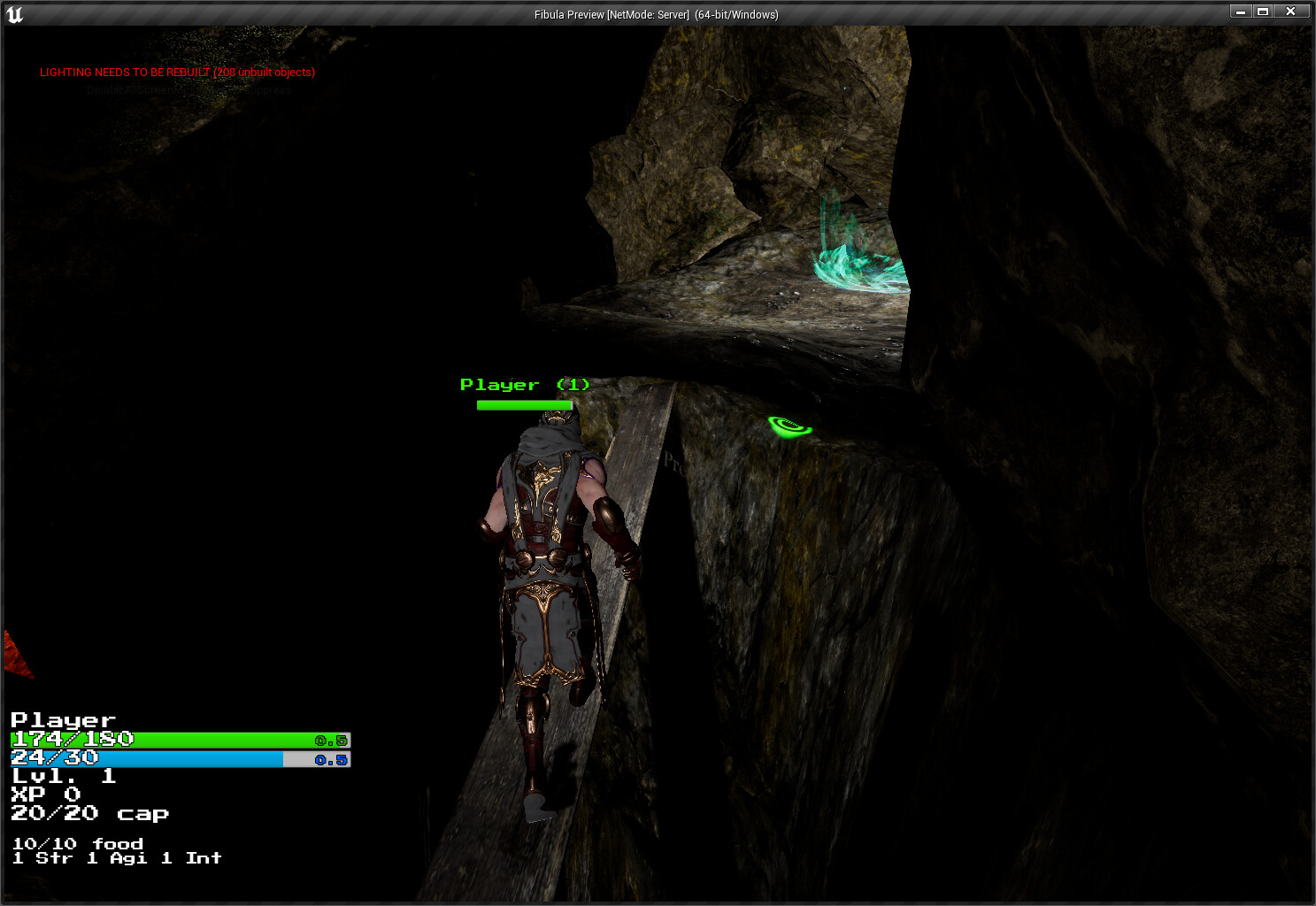1316x906 pixels.
Task: Click the 20/20 cap indicator
Action: coord(89,812)
